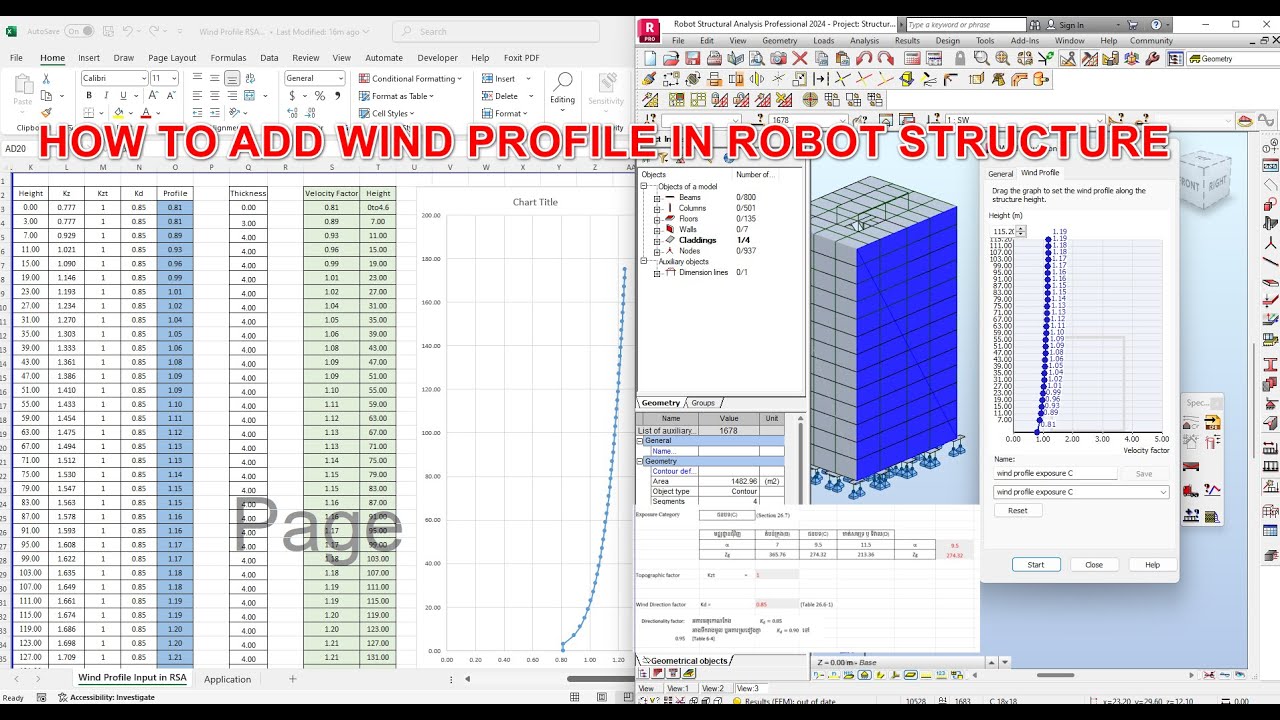Open the Robot Analysis menu
Viewport: 1280px width, 720px height.
point(864,41)
